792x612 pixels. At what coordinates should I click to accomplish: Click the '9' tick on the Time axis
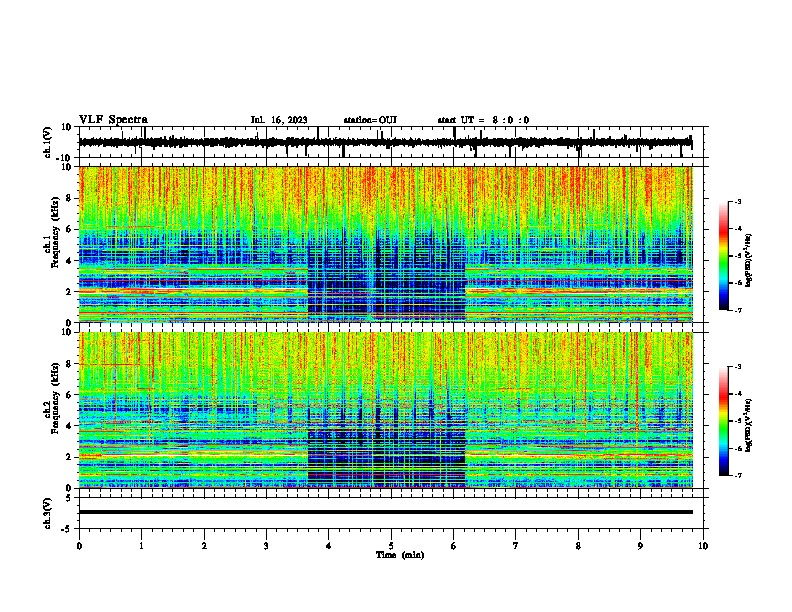640,546
